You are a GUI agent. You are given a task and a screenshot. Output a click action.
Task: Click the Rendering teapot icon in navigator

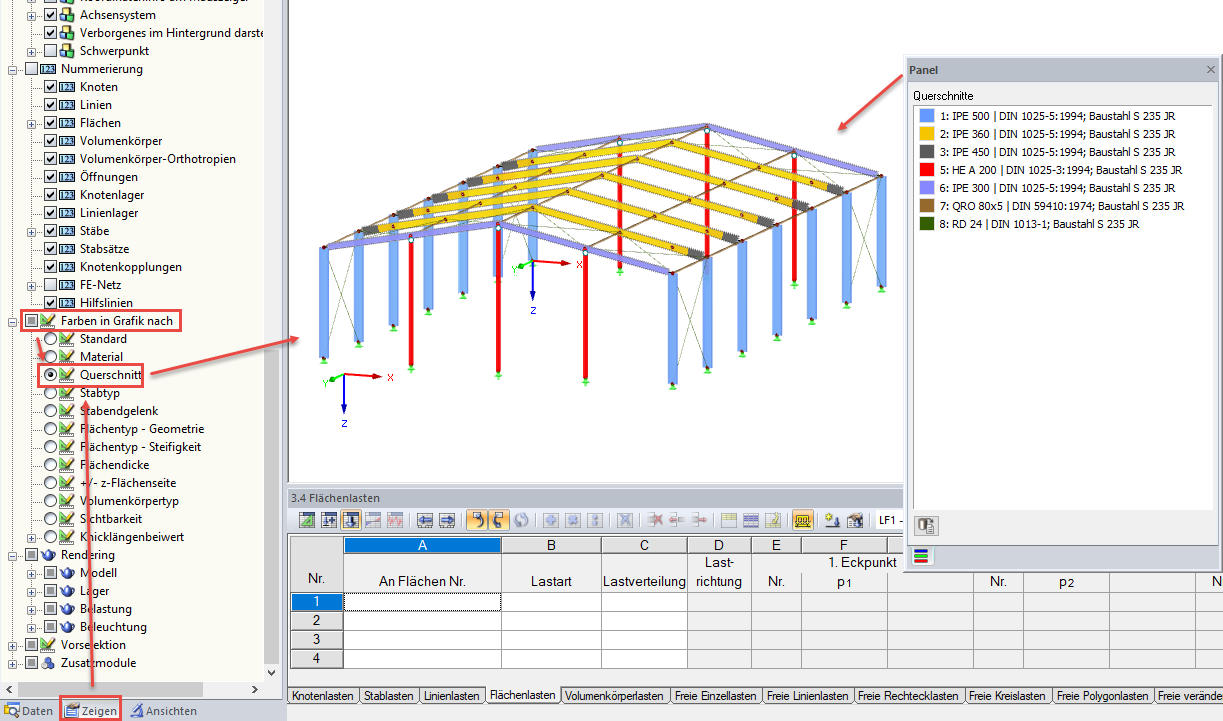pos(49,555)
